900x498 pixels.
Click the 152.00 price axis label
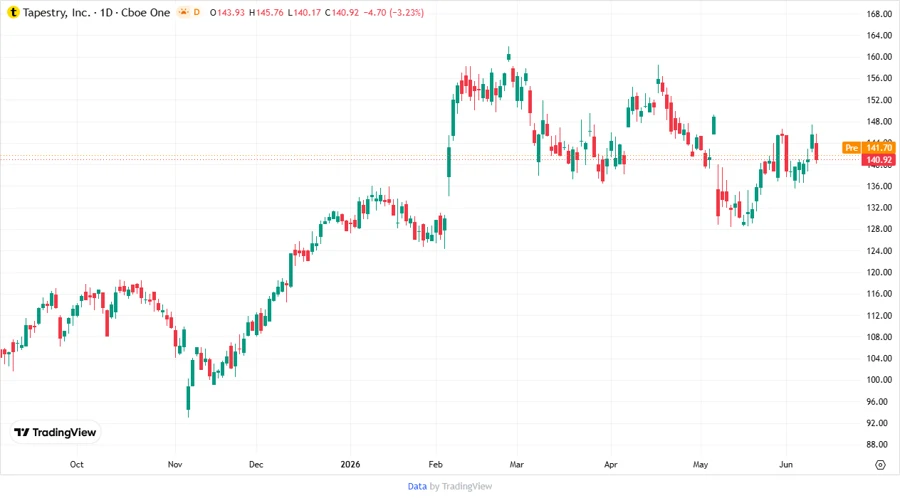tap(879, 100)
